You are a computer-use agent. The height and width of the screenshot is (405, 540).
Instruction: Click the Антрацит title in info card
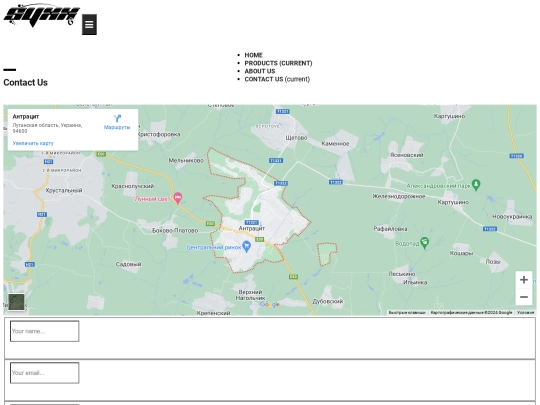coord(26,117)
